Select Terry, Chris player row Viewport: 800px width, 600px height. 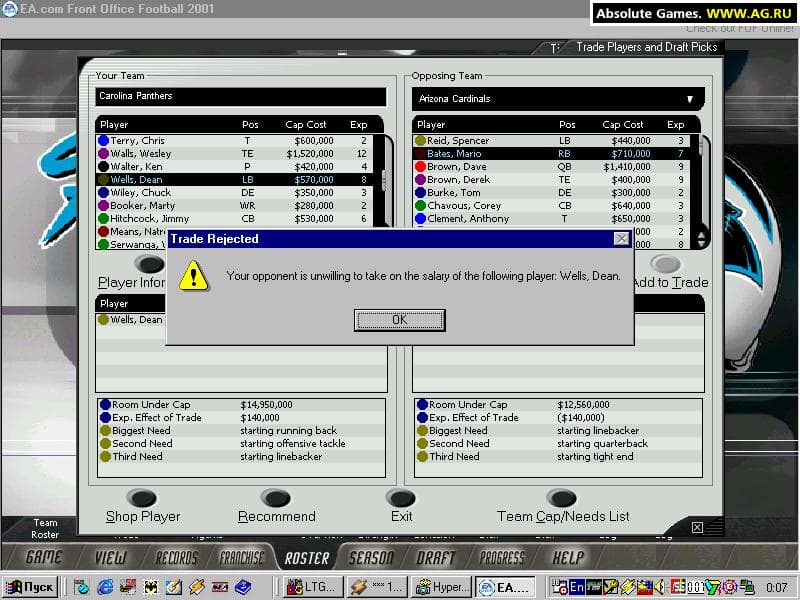(x=234, y=140)
